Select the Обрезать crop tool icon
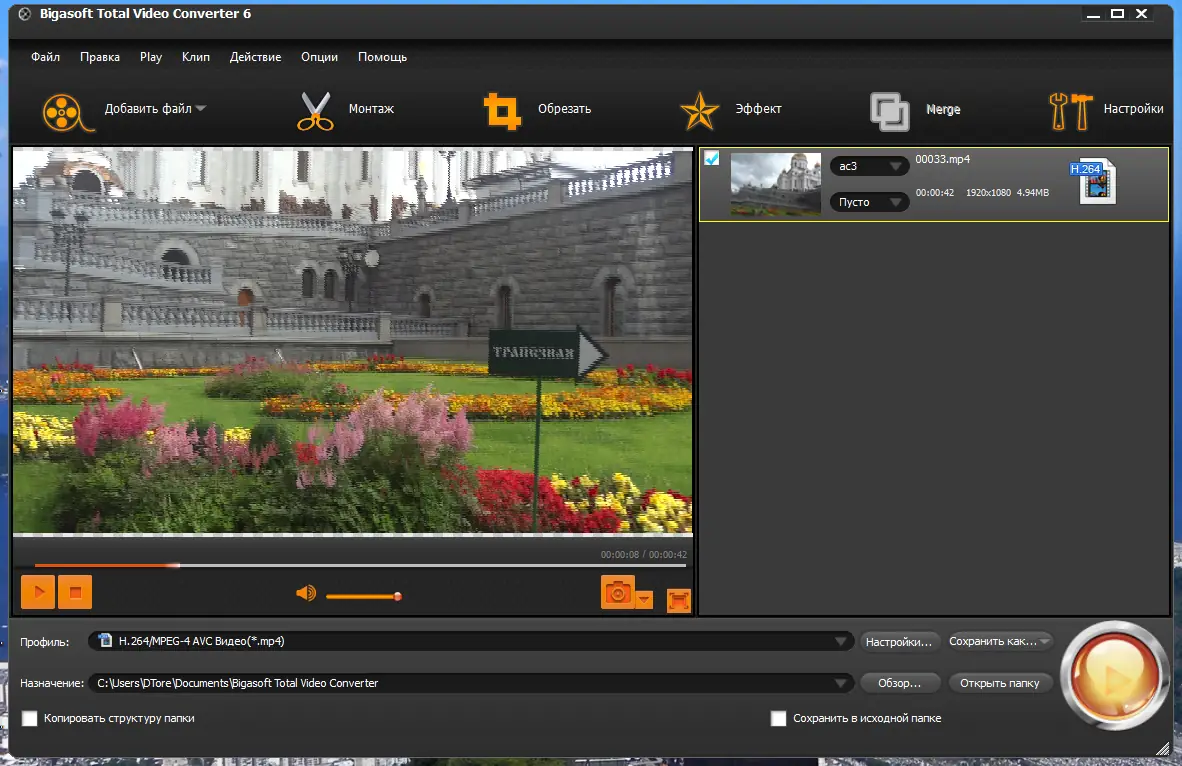The width and height of the screenshot is (1182, 766). [502, 110]
